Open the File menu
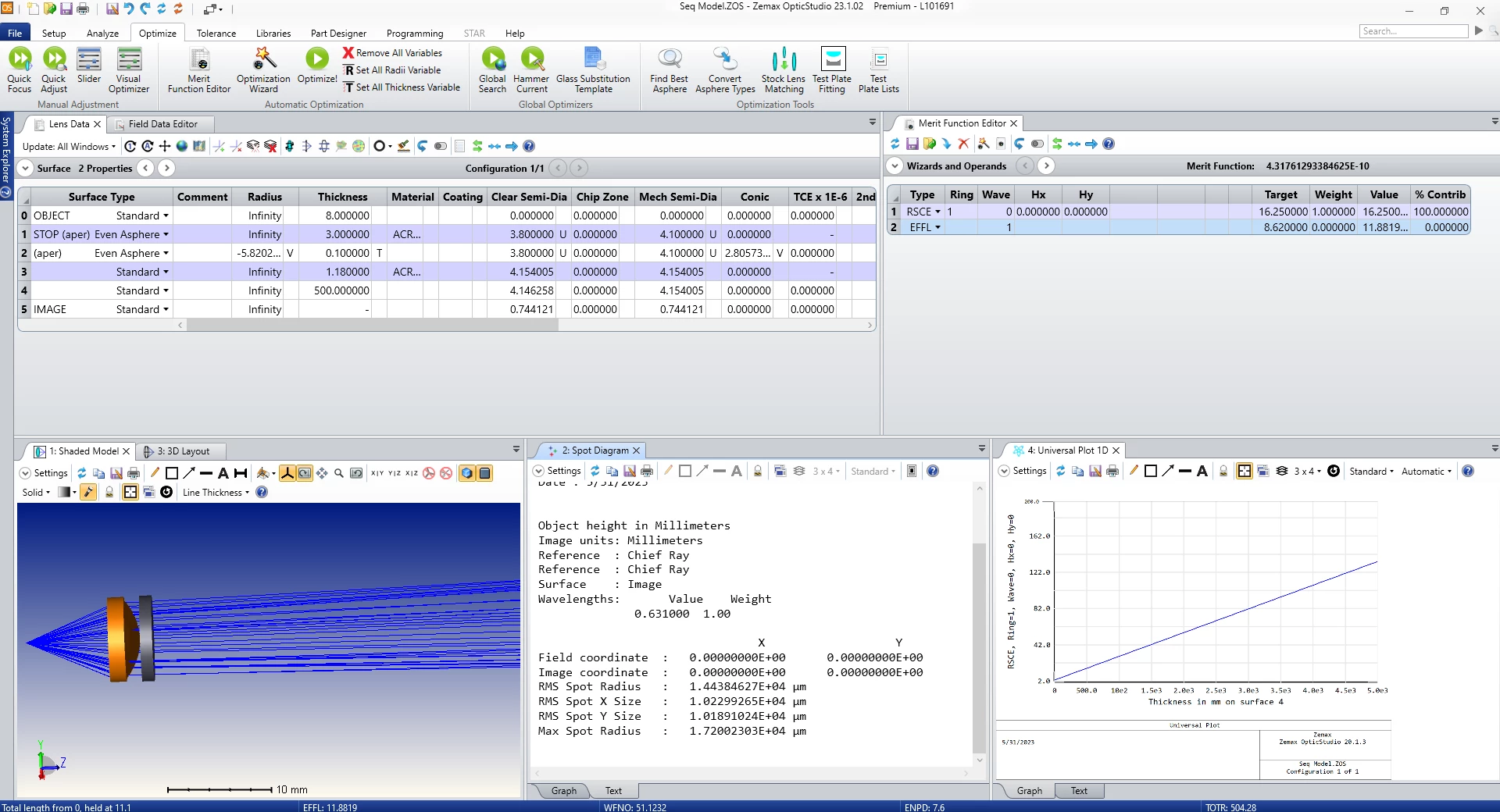Image resolution: width=1500 pixels, height=812 pixels. (15, 34)
